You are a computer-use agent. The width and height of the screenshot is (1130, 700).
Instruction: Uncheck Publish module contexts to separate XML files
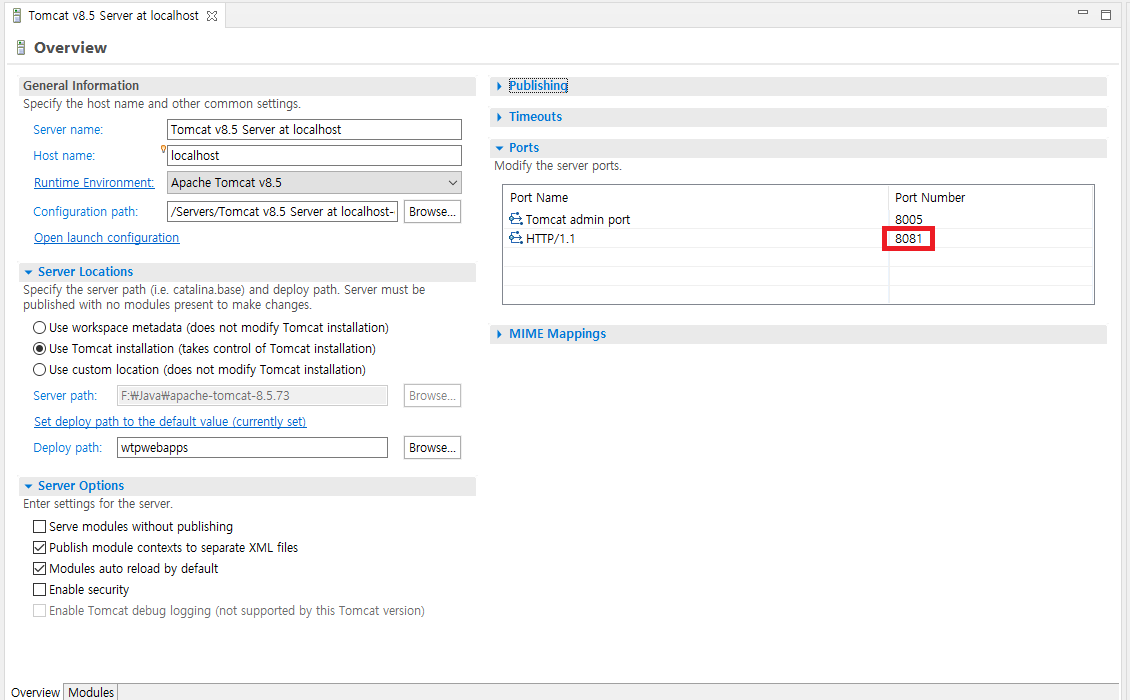40,547
